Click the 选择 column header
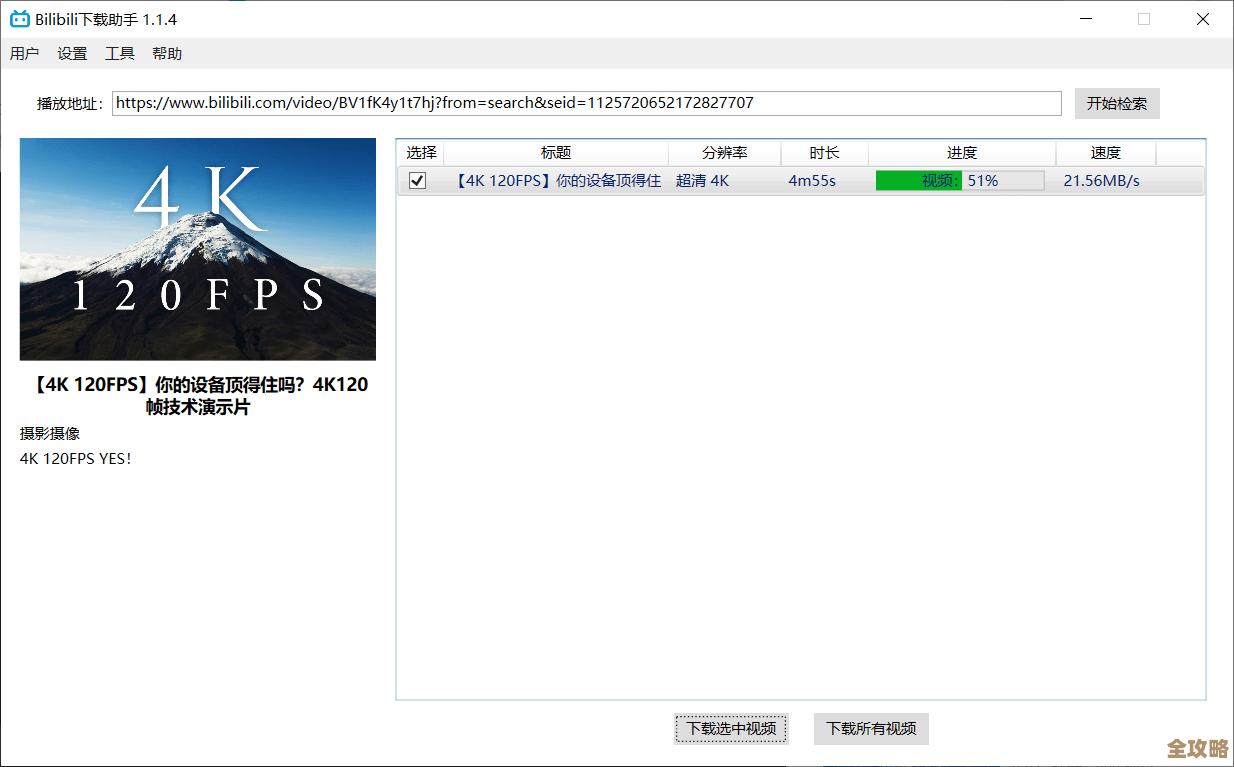Screen dimensions: 1234x767 click(x=420, y=152)
